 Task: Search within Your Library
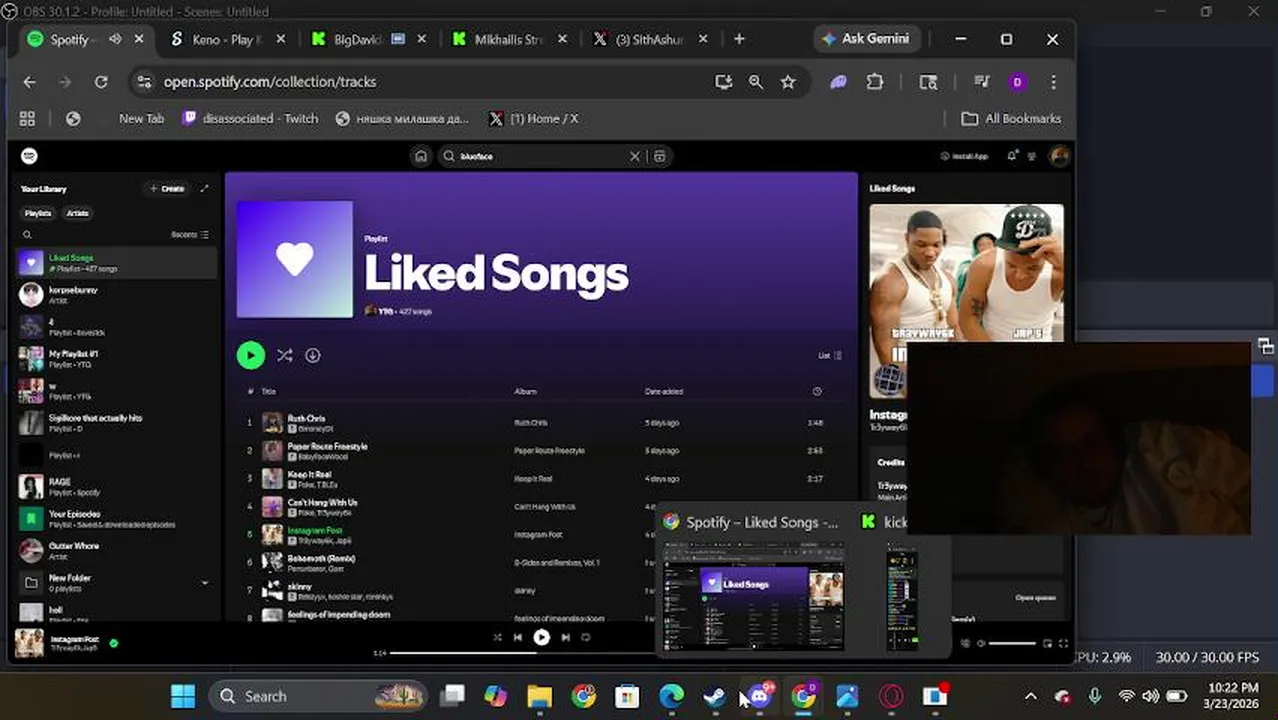tap(27, 235)
